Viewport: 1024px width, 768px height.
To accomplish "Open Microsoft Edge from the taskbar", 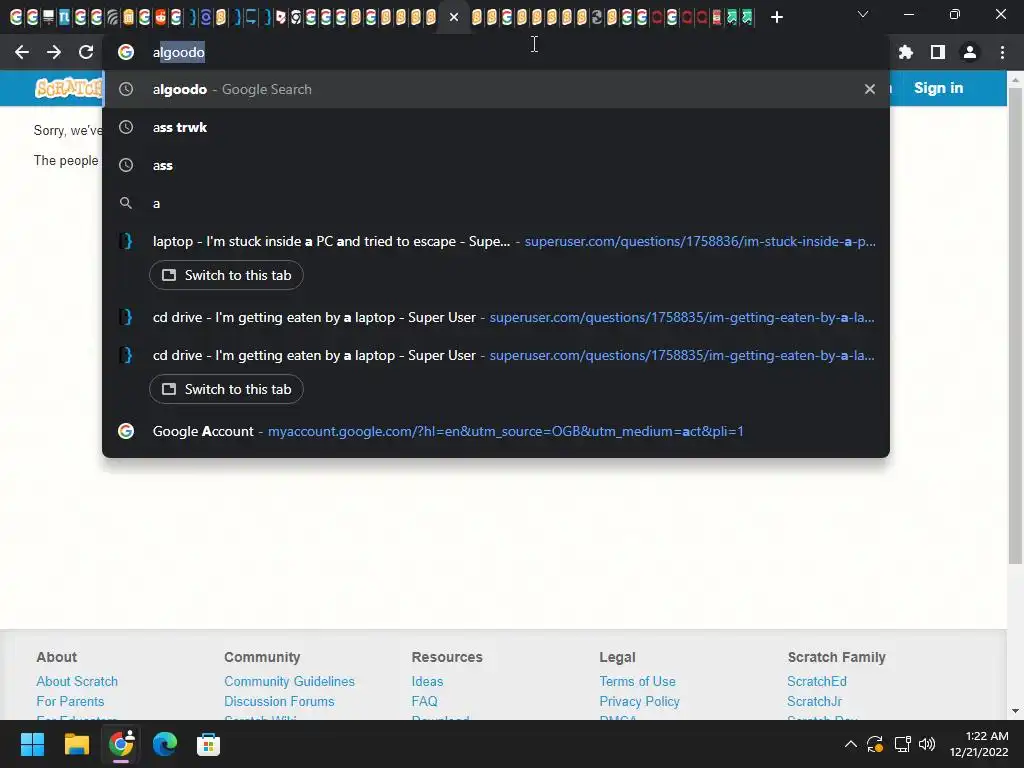I will [165, 744].
